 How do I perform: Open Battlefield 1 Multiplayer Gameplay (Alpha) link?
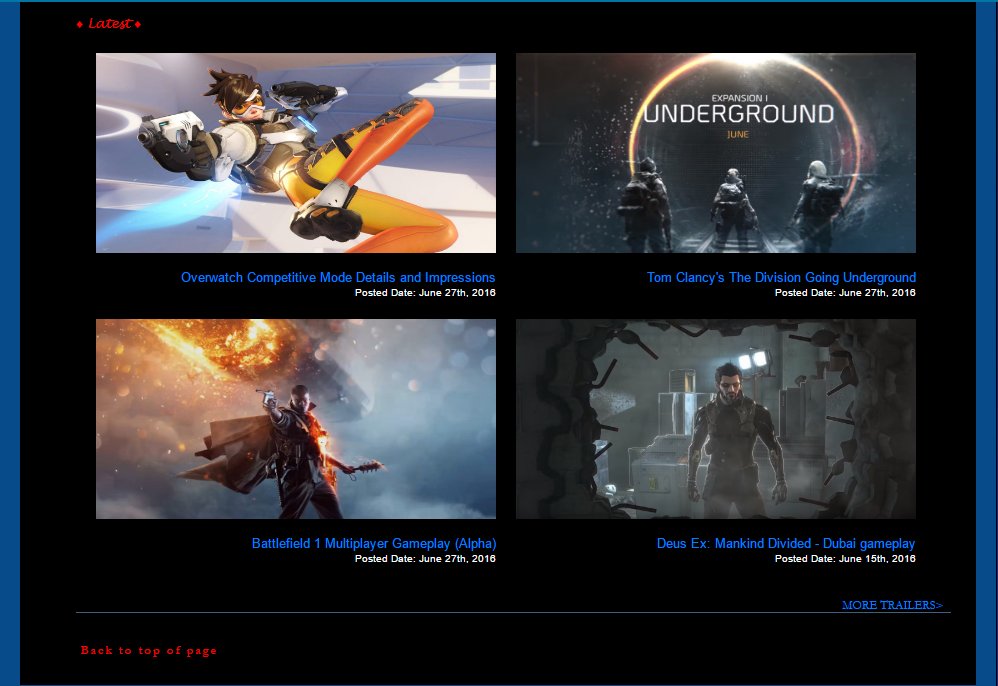click(x=374, y=543)
